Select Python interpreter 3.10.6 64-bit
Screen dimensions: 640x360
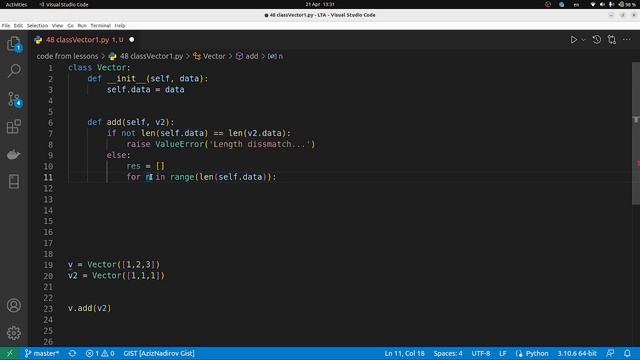577,353
